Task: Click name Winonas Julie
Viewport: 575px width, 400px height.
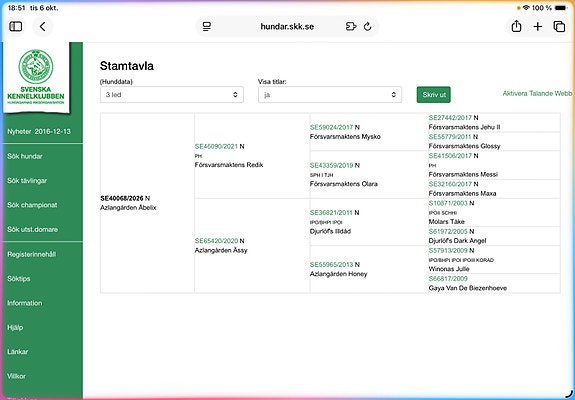Action: pyautogui.click(x=449, y=269)
